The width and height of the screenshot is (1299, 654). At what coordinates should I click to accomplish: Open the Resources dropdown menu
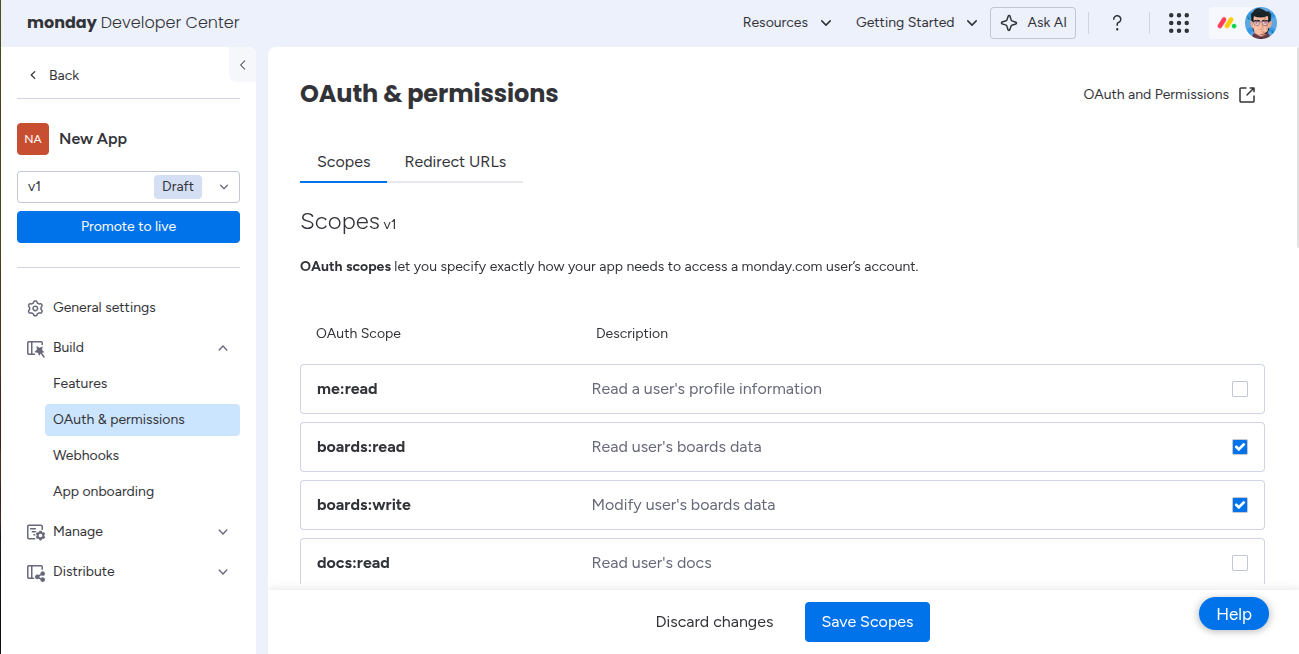(x=787, y=23)
